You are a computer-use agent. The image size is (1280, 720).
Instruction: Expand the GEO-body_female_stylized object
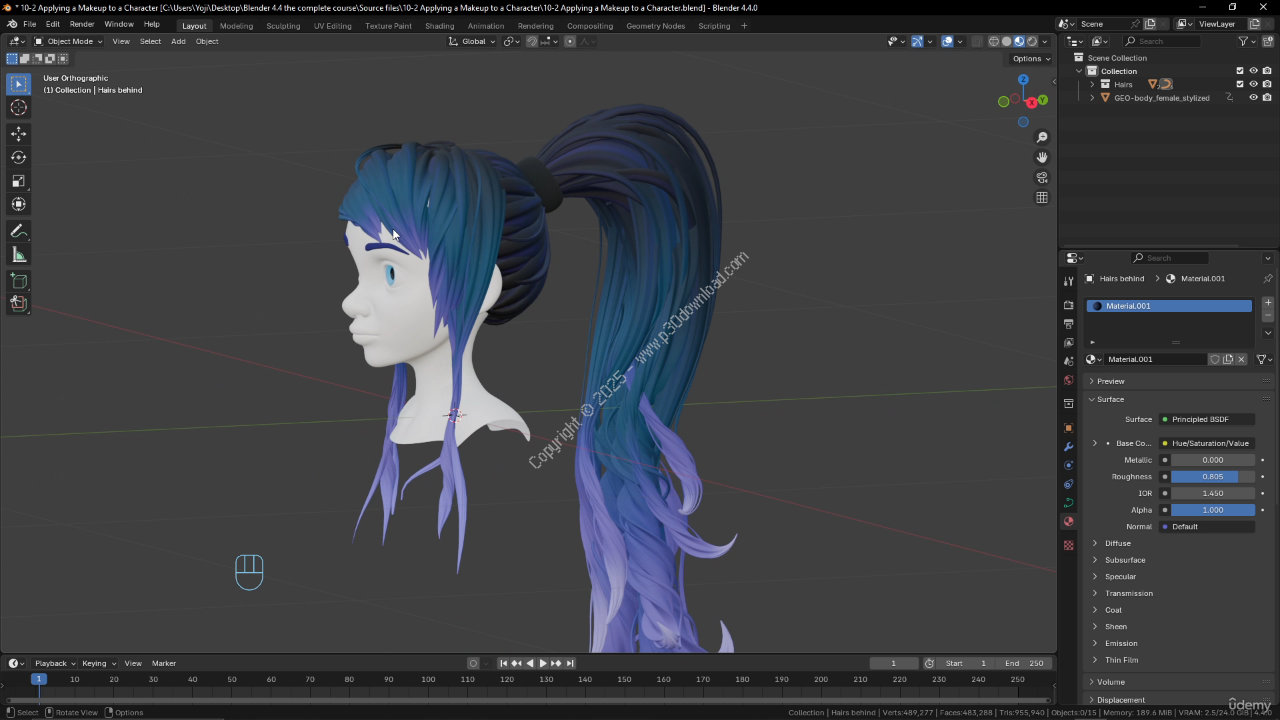click(1092, 98)
